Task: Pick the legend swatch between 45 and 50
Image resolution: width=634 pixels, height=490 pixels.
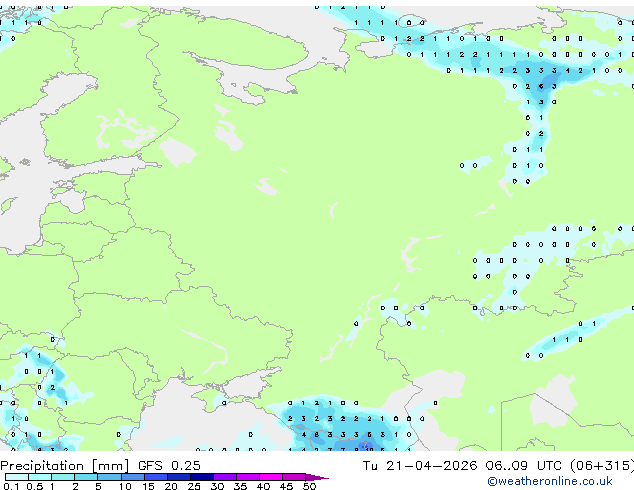Action: click(x=294, y=477)
